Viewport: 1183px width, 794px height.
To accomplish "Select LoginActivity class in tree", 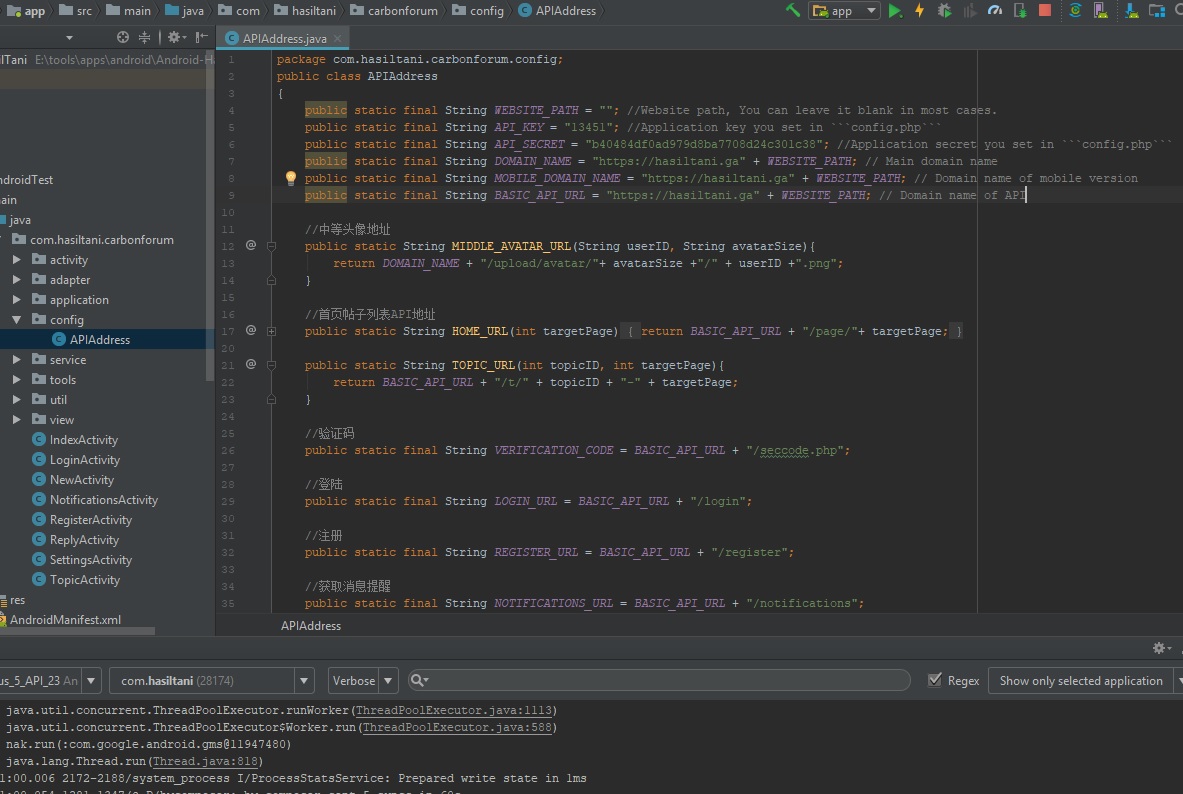I will pyautogui.click(x=84, y=460).
